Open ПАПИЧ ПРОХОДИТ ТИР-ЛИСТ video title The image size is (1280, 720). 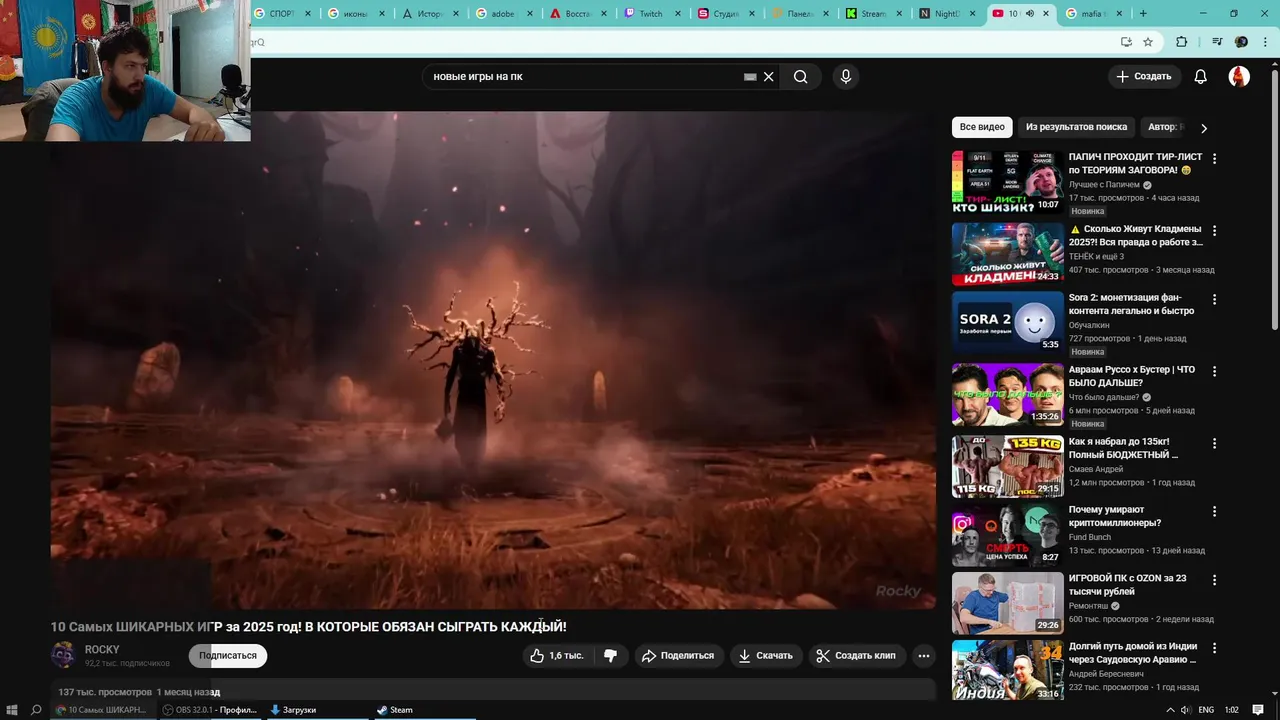1135,164
